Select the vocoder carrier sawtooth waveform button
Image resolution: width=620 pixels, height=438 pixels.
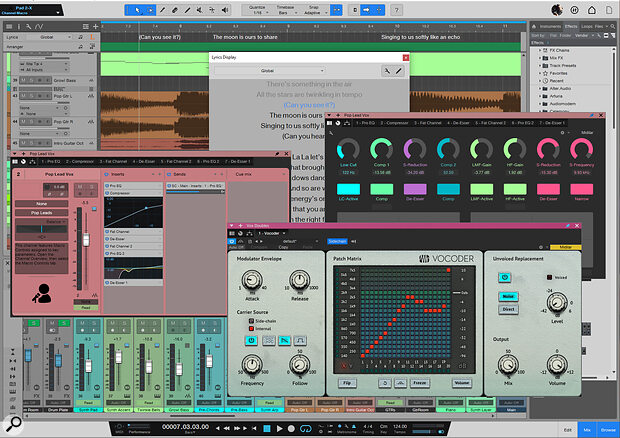pos(284,340)
